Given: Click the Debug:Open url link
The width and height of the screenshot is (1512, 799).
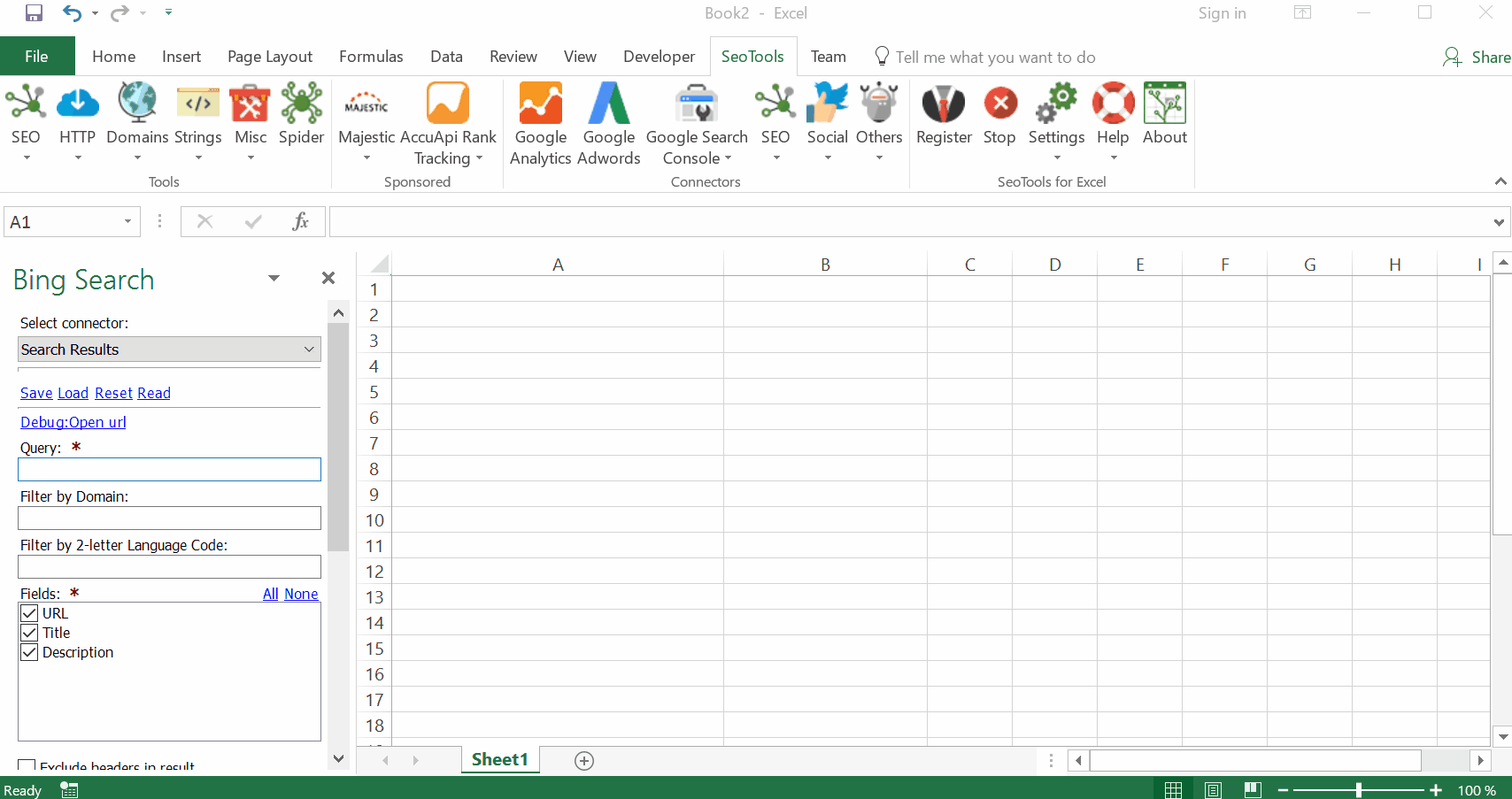Looking at the screenshot, I should [73, 422].
